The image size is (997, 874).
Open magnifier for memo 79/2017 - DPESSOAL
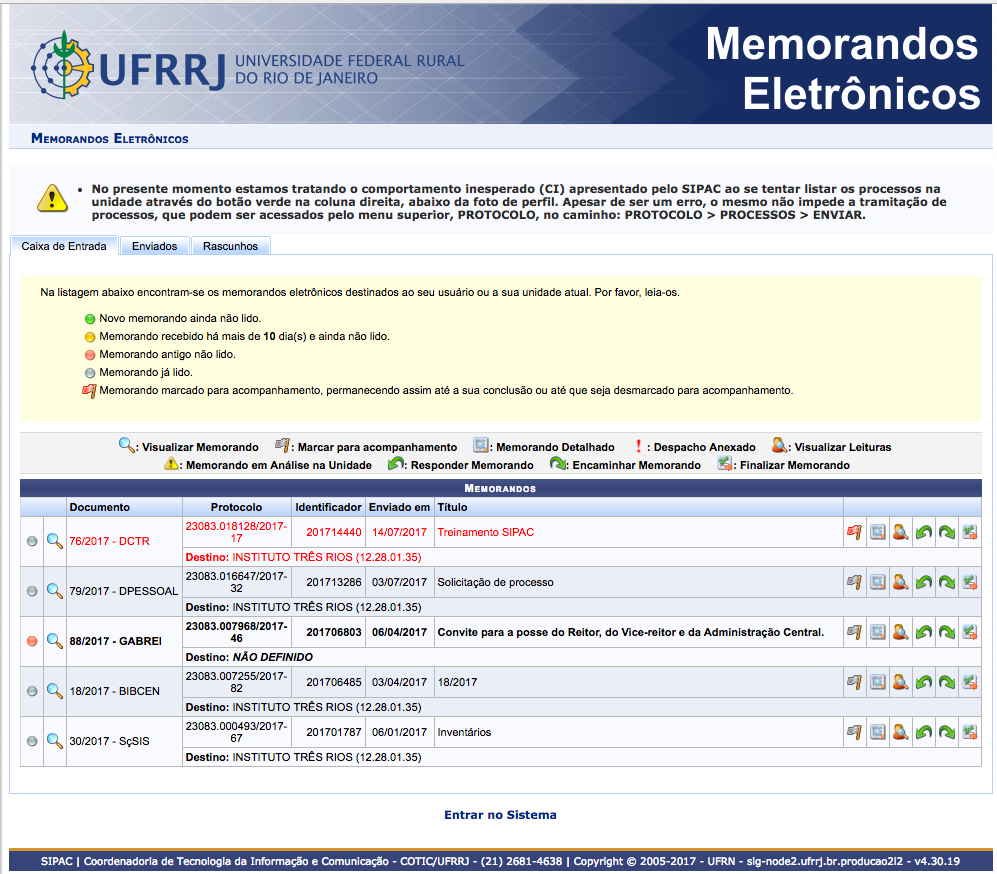click(x=54, y=591)
